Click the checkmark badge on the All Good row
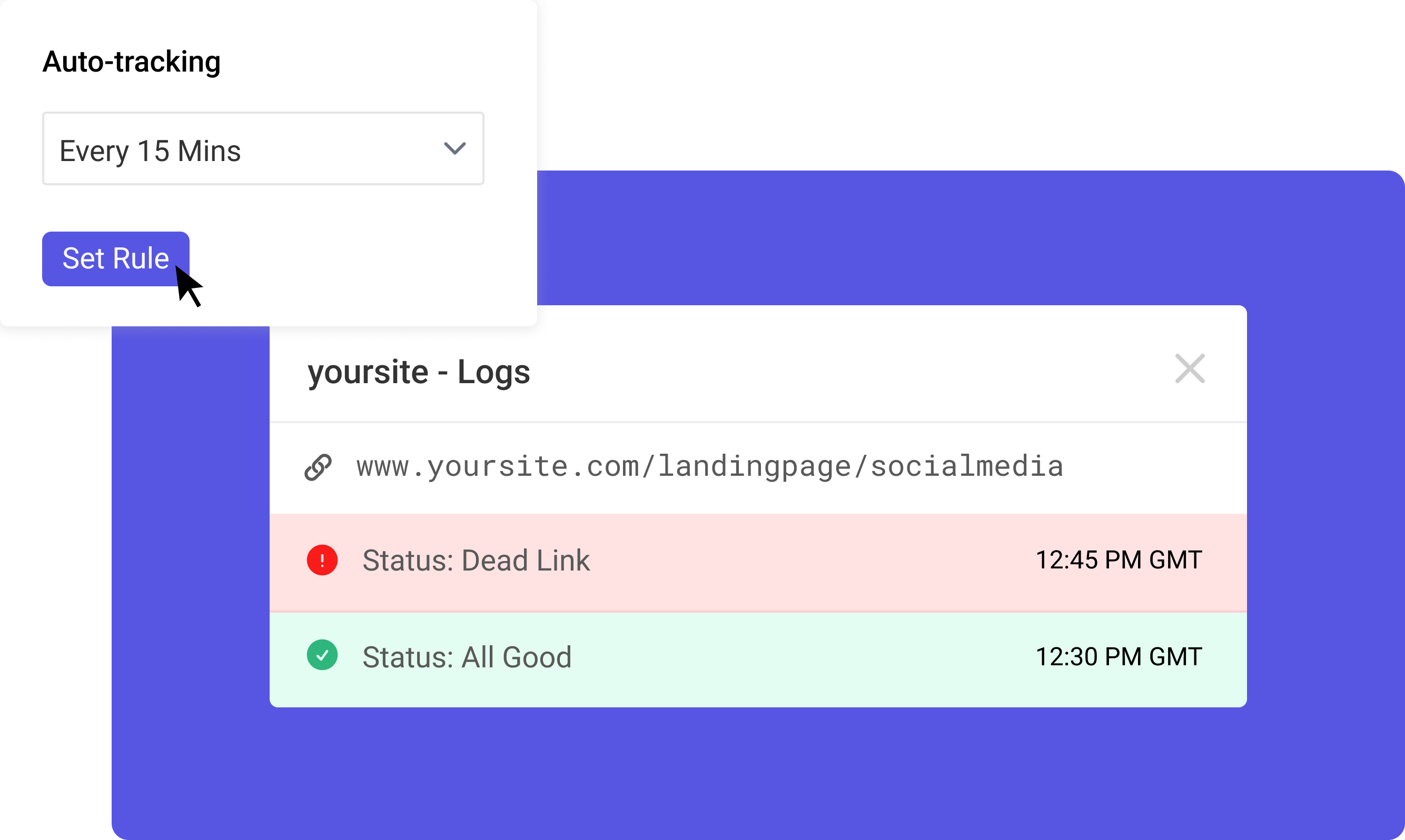Screen dimensions: 1405x840 [x=322, y=655]
